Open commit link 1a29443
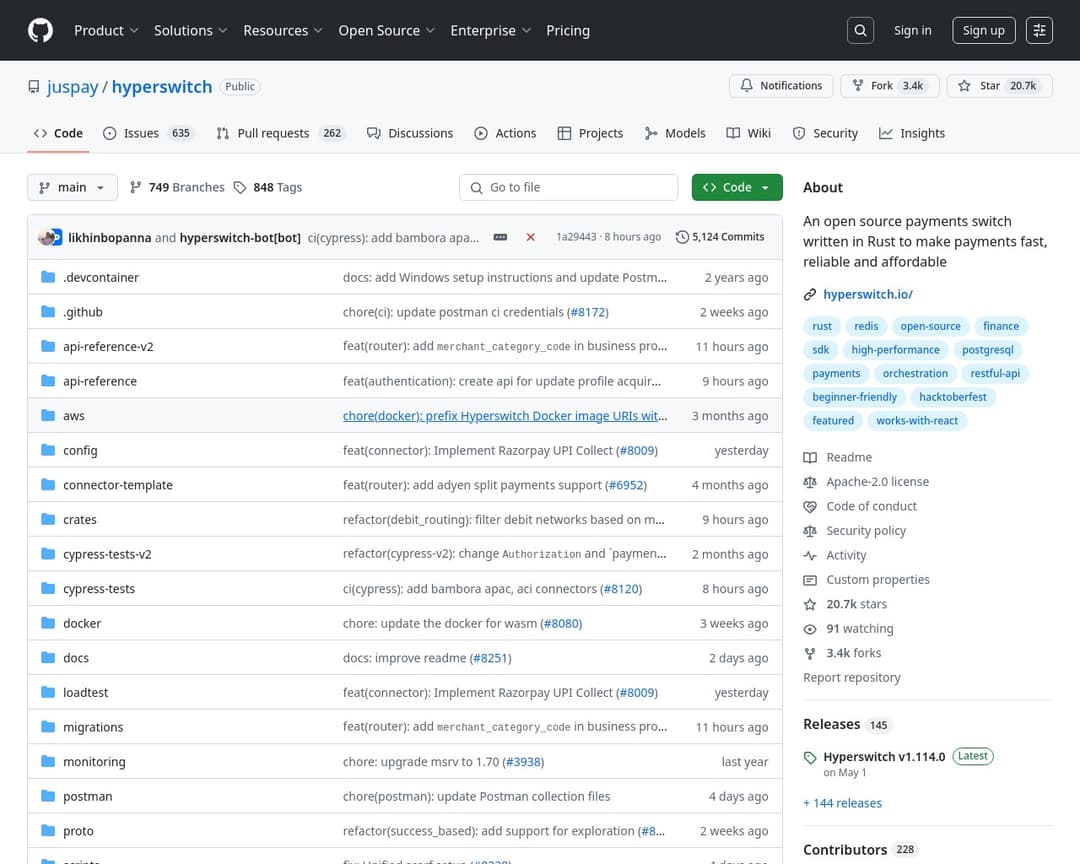The width and height of the screenshot is (1080, 864). 576,237
